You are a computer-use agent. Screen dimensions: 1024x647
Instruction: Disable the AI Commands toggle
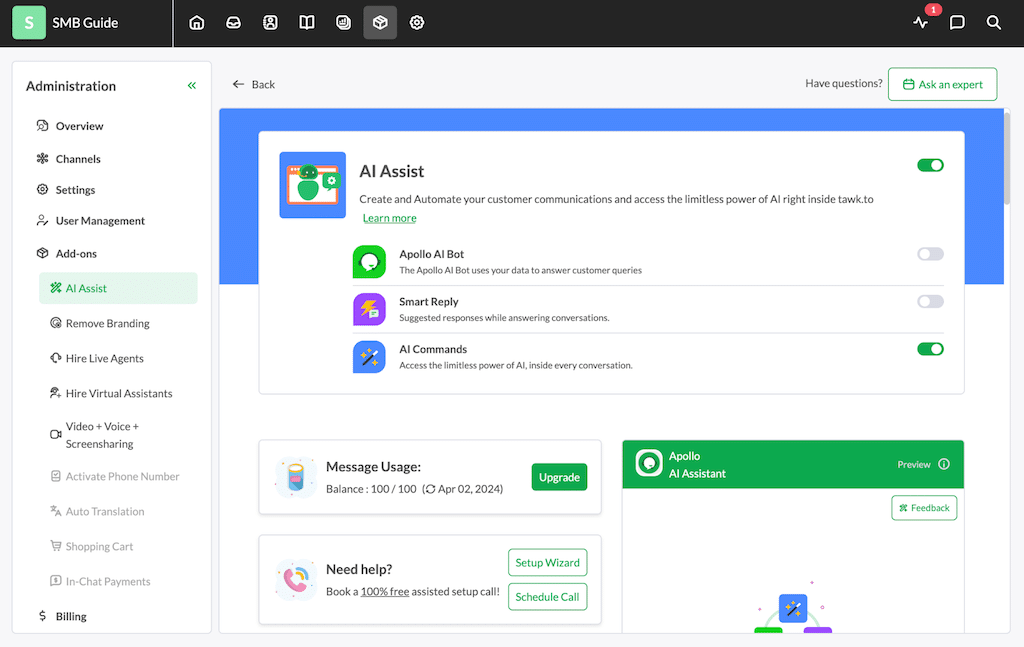[x=930, y=349]
